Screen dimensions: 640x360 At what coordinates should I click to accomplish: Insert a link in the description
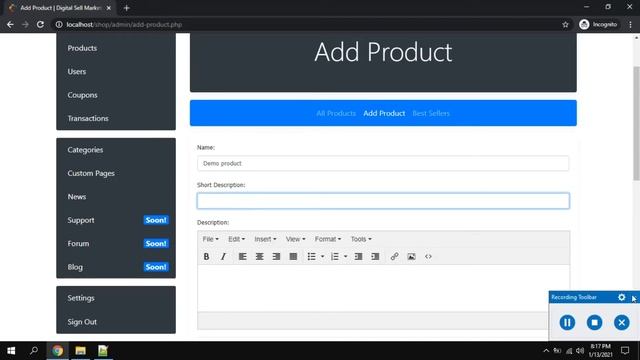(x=394, y=256)
